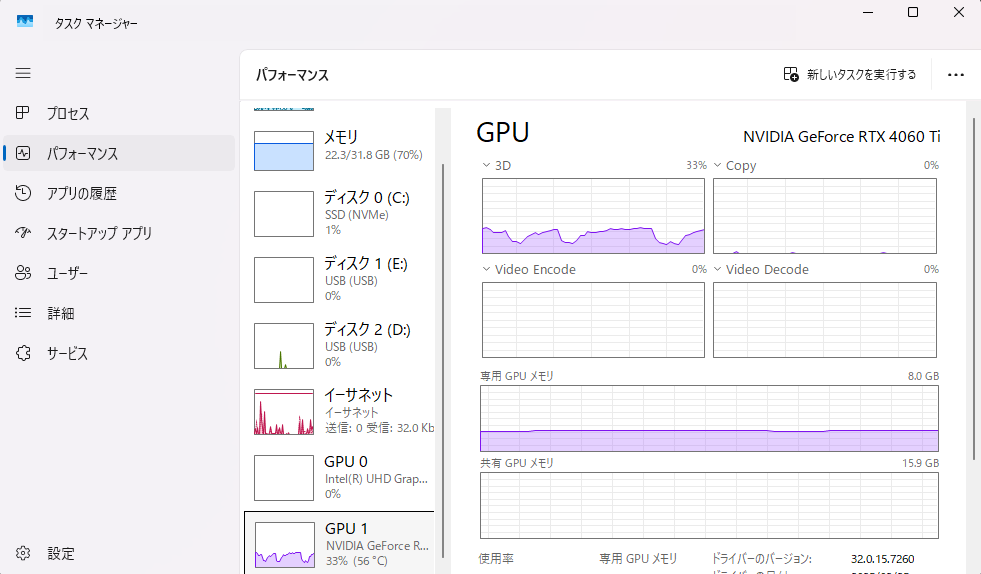Toggle the hamburger navigation menu

coord(23,73)
